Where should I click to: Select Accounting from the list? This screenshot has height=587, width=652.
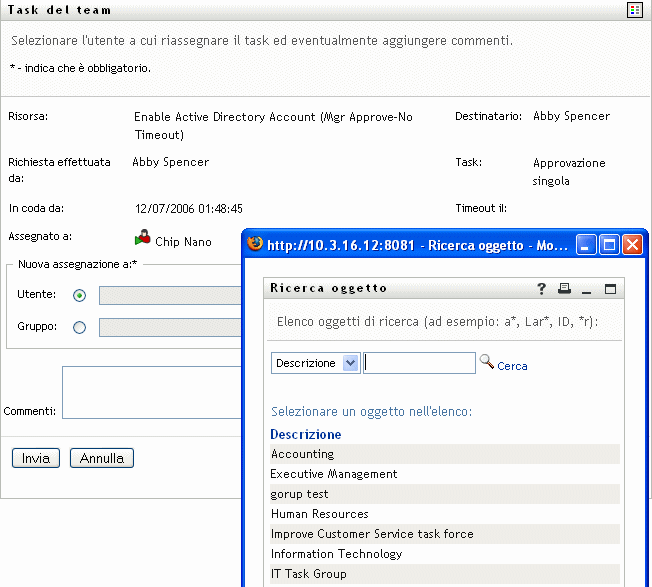[445, 454]
